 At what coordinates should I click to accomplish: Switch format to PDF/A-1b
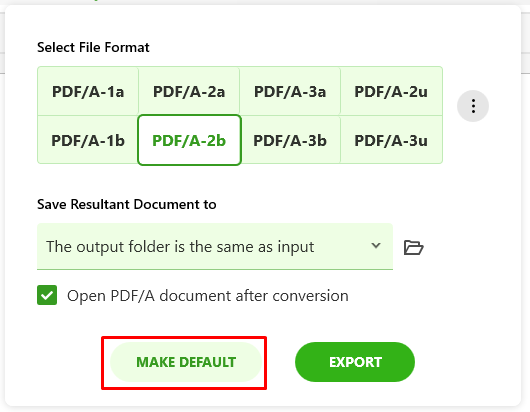click(x=88, y=140)
